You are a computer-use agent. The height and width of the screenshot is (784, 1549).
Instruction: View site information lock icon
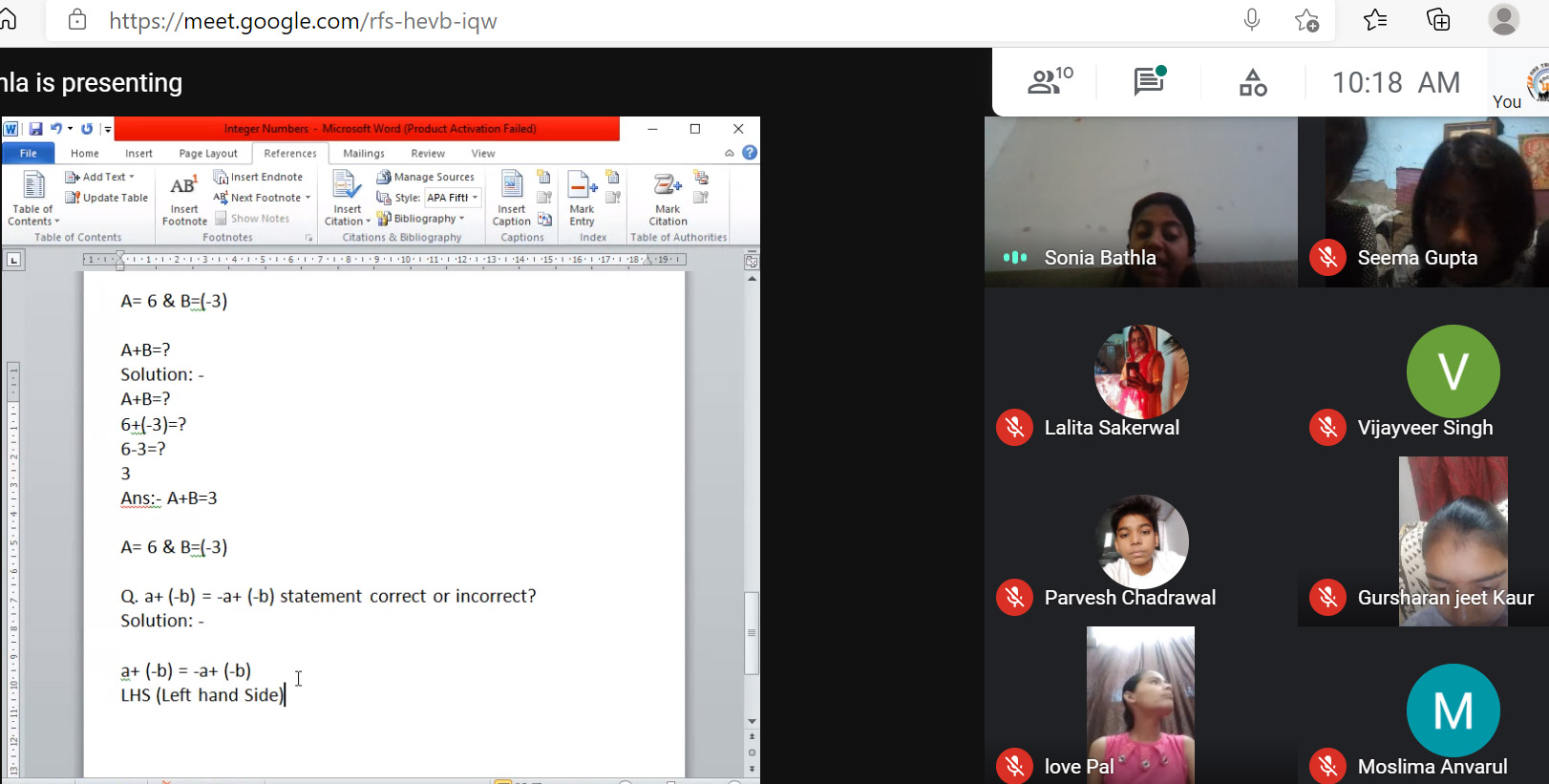pos(77,20)
